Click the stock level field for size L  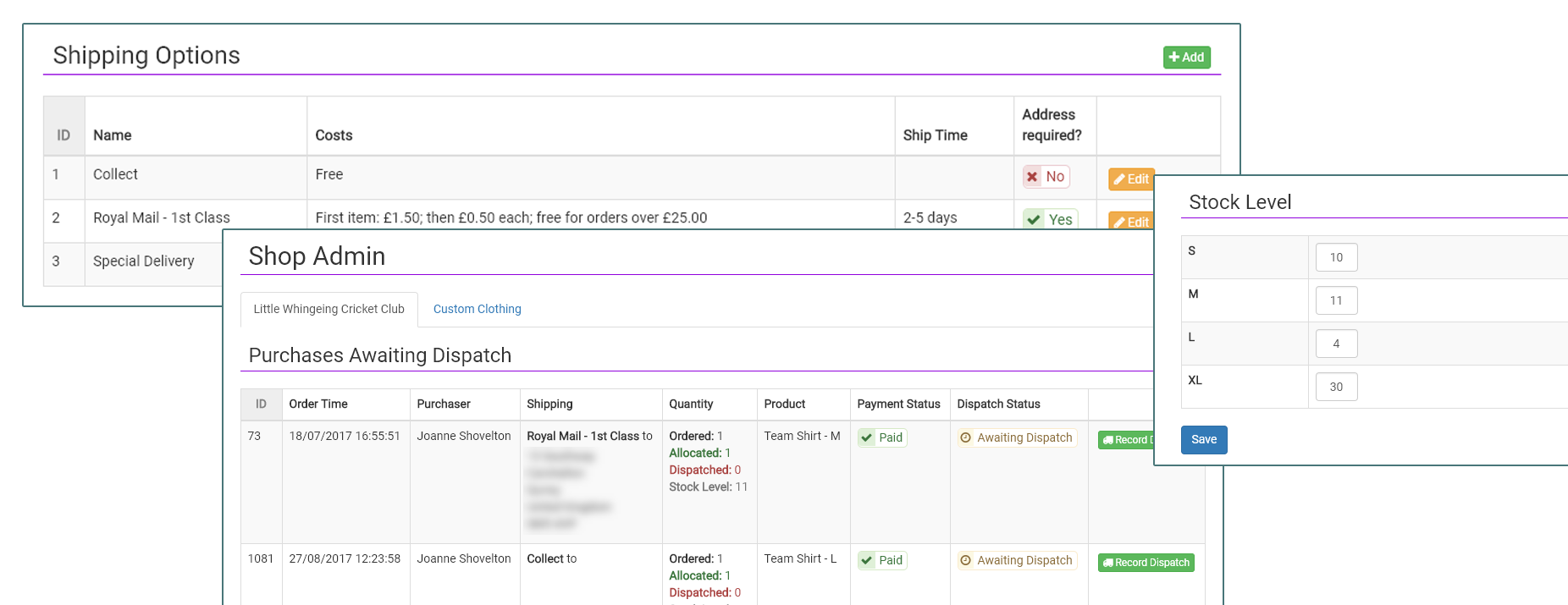(1336, 344)
